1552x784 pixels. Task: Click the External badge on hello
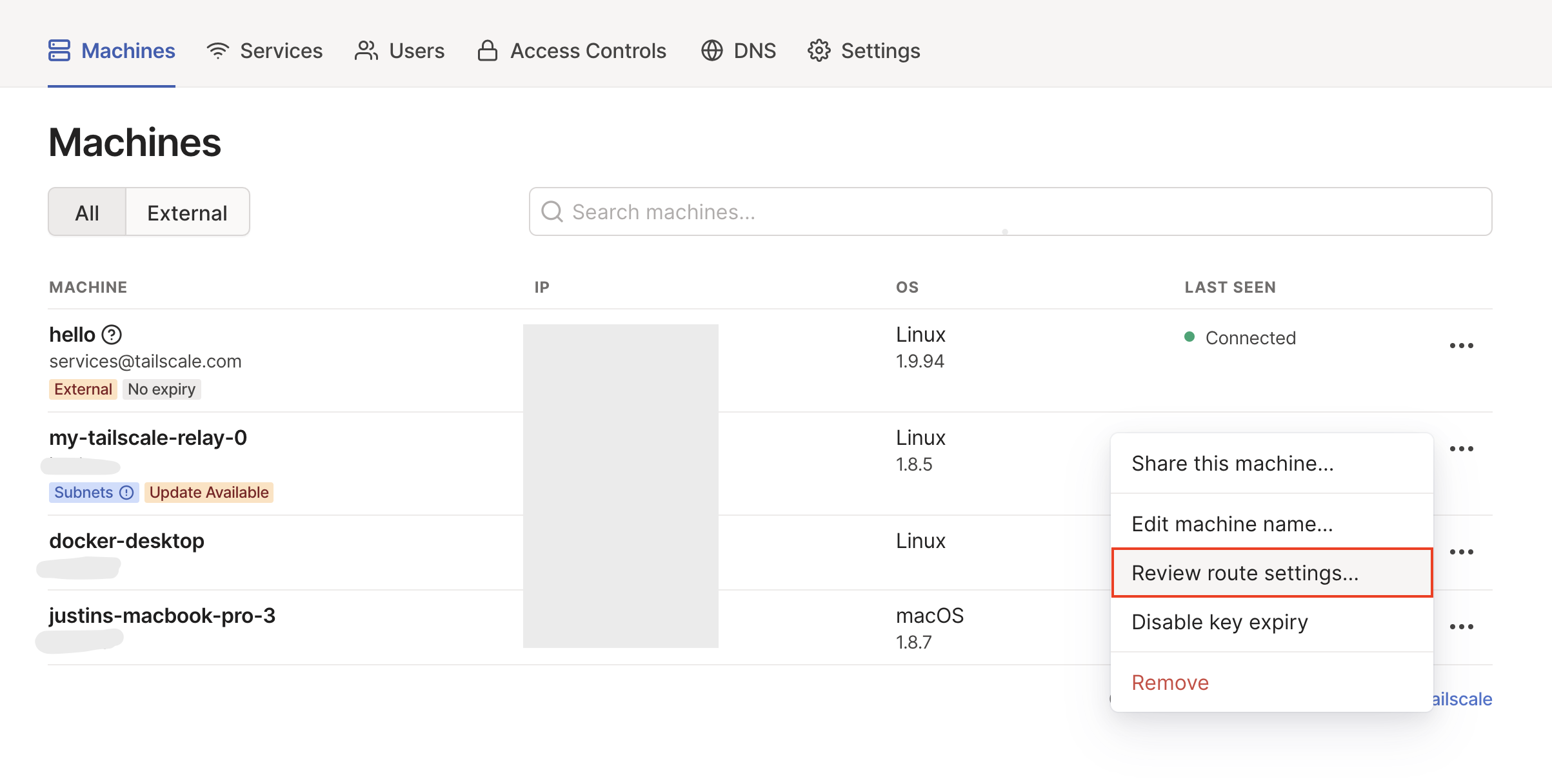pyautogui.click(x=83, y=389)
